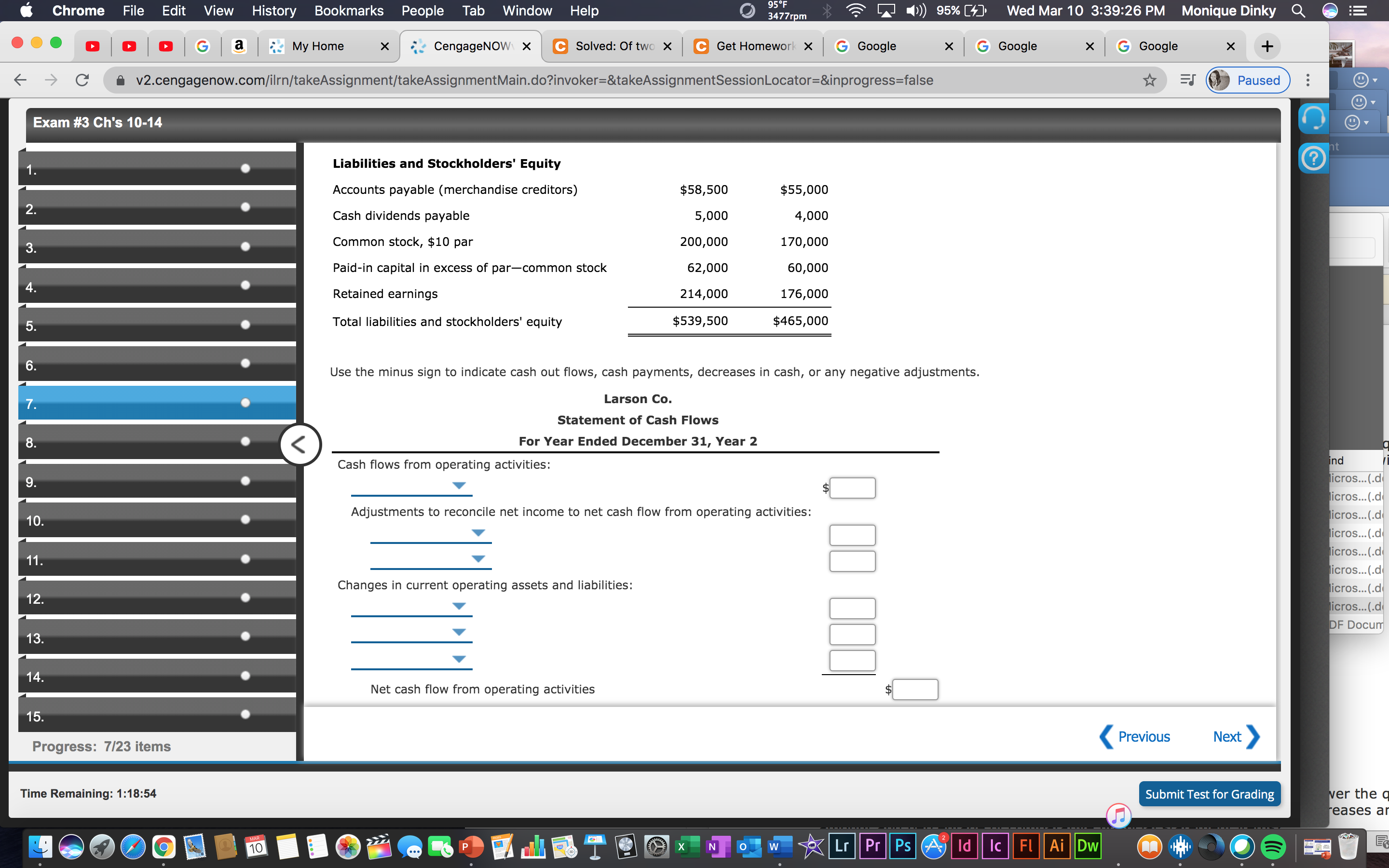
Task: Toggle the marker circle on question 1
Action: [245, 168]
